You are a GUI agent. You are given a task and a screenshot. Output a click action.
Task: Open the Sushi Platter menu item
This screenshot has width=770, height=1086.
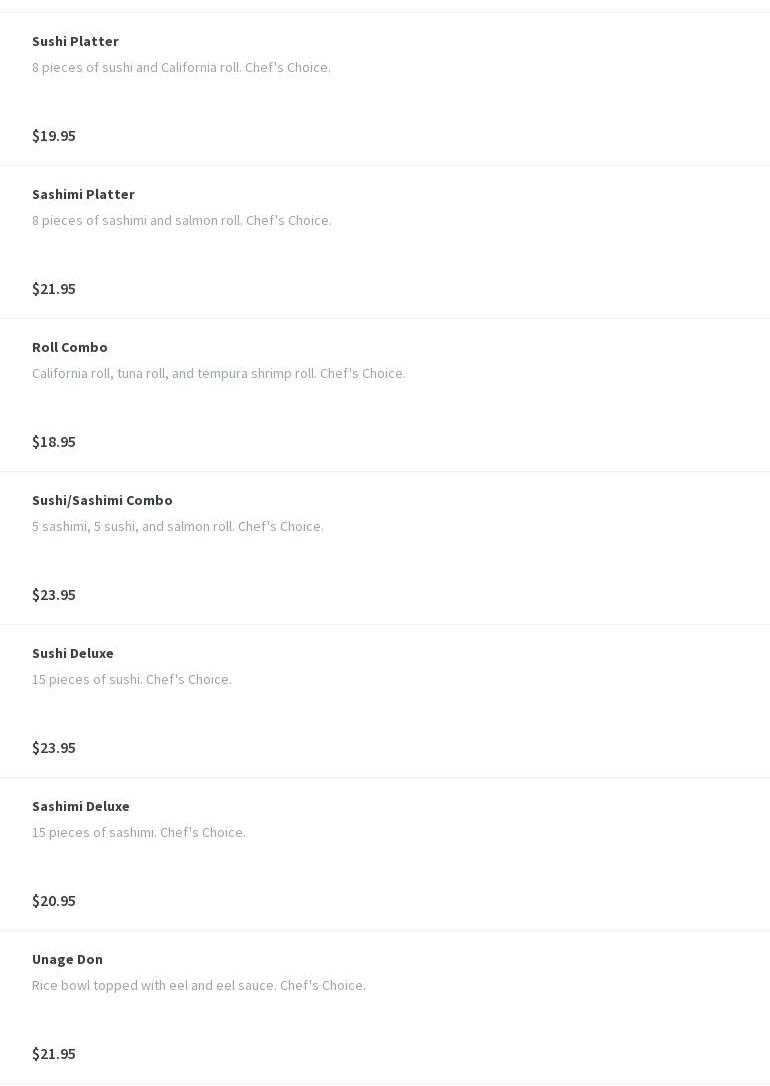(75, 41)
